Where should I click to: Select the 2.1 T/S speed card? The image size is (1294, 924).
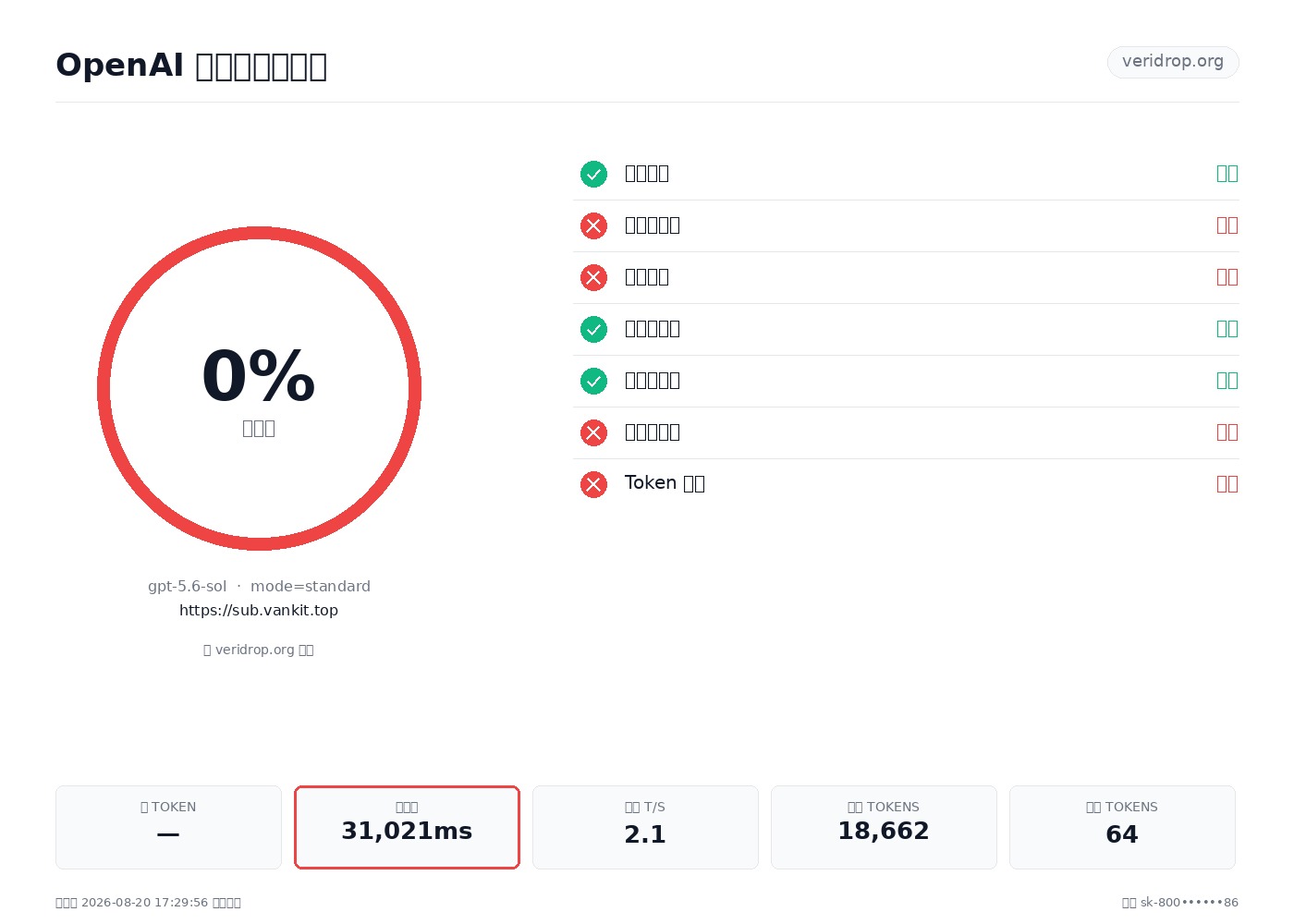pyautogui.click(x=645, y=827)
